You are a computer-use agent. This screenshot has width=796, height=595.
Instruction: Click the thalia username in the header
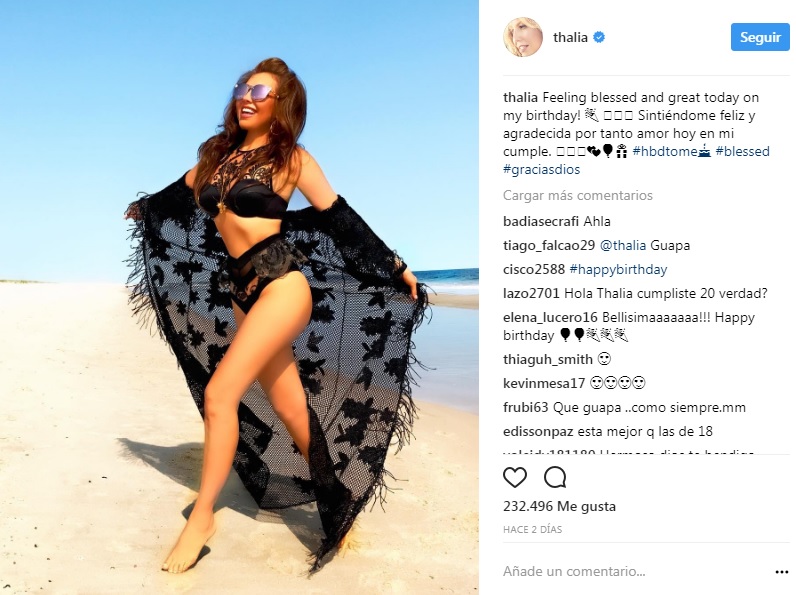[570, 37]
